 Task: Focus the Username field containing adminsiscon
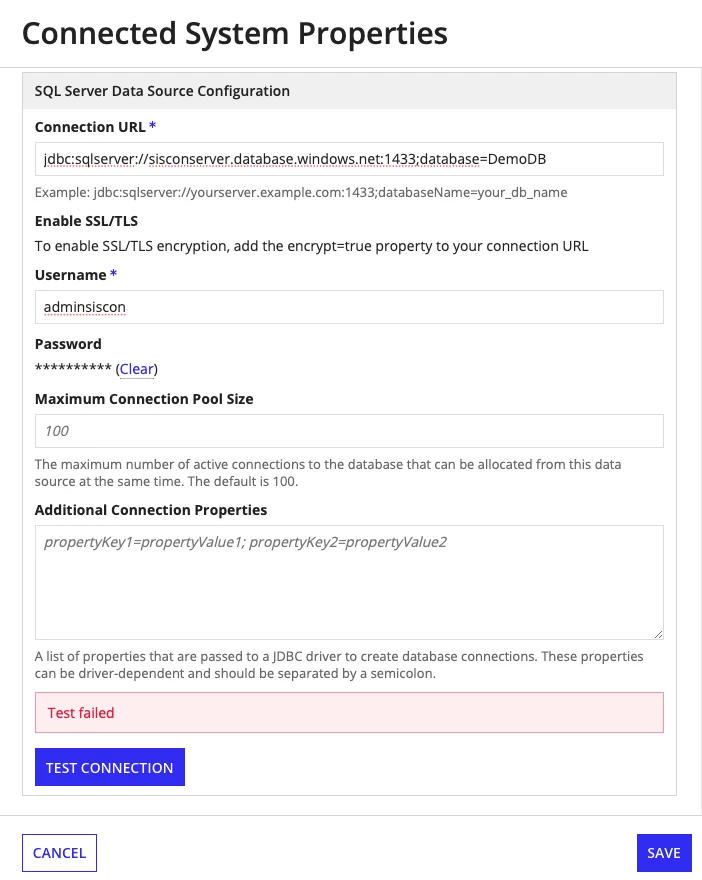(349, 307)
